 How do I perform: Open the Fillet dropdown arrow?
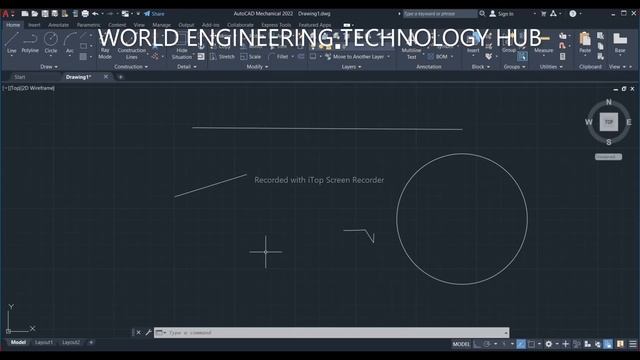point(293,57)
